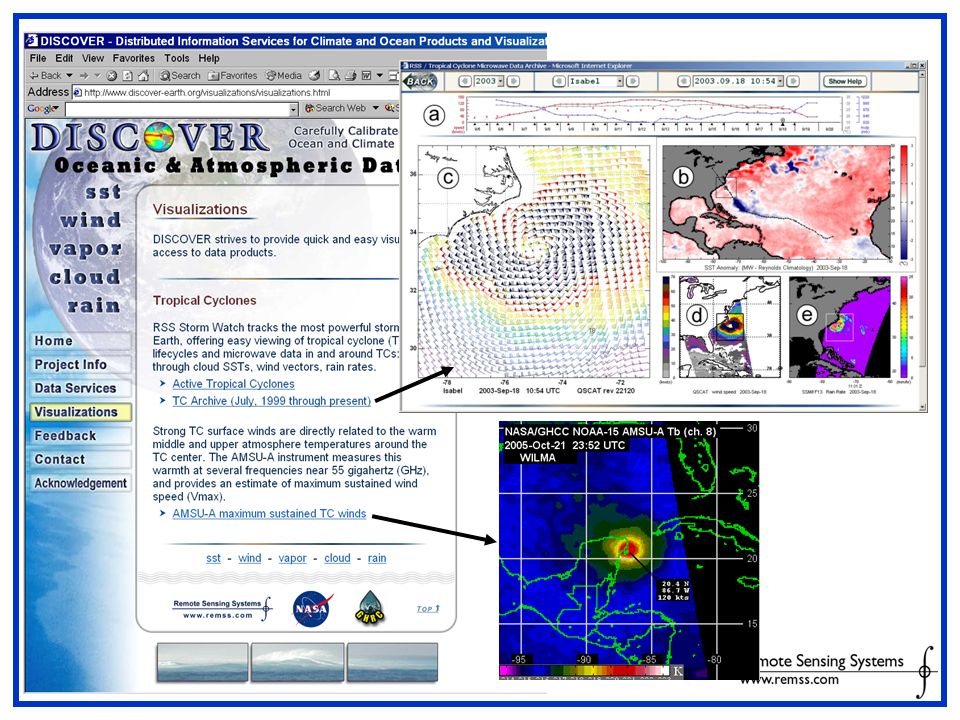This screenshot has height=720, width=960.
Task: Open the Favorites menu
Action: 133,58
